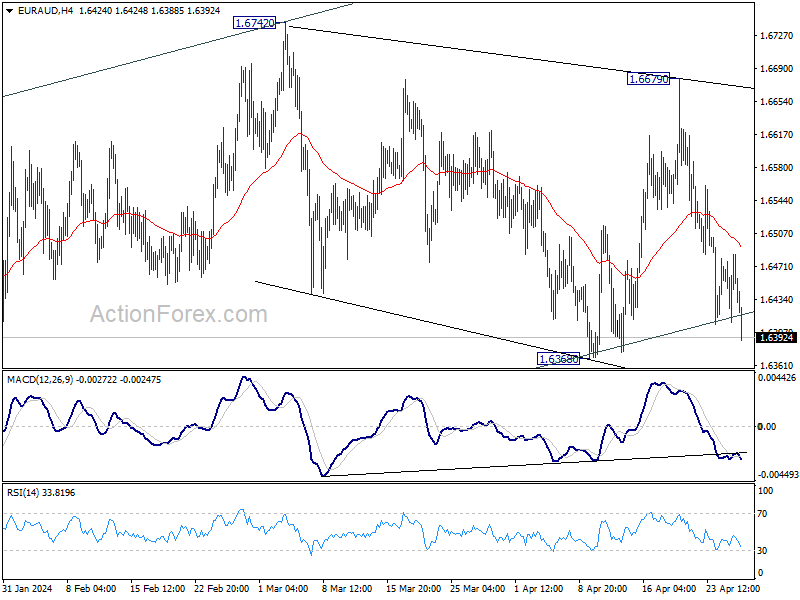800x600 pixels.
Task: Click the 31 Jan 2024 date label
Action: click(x=27, y=589)
